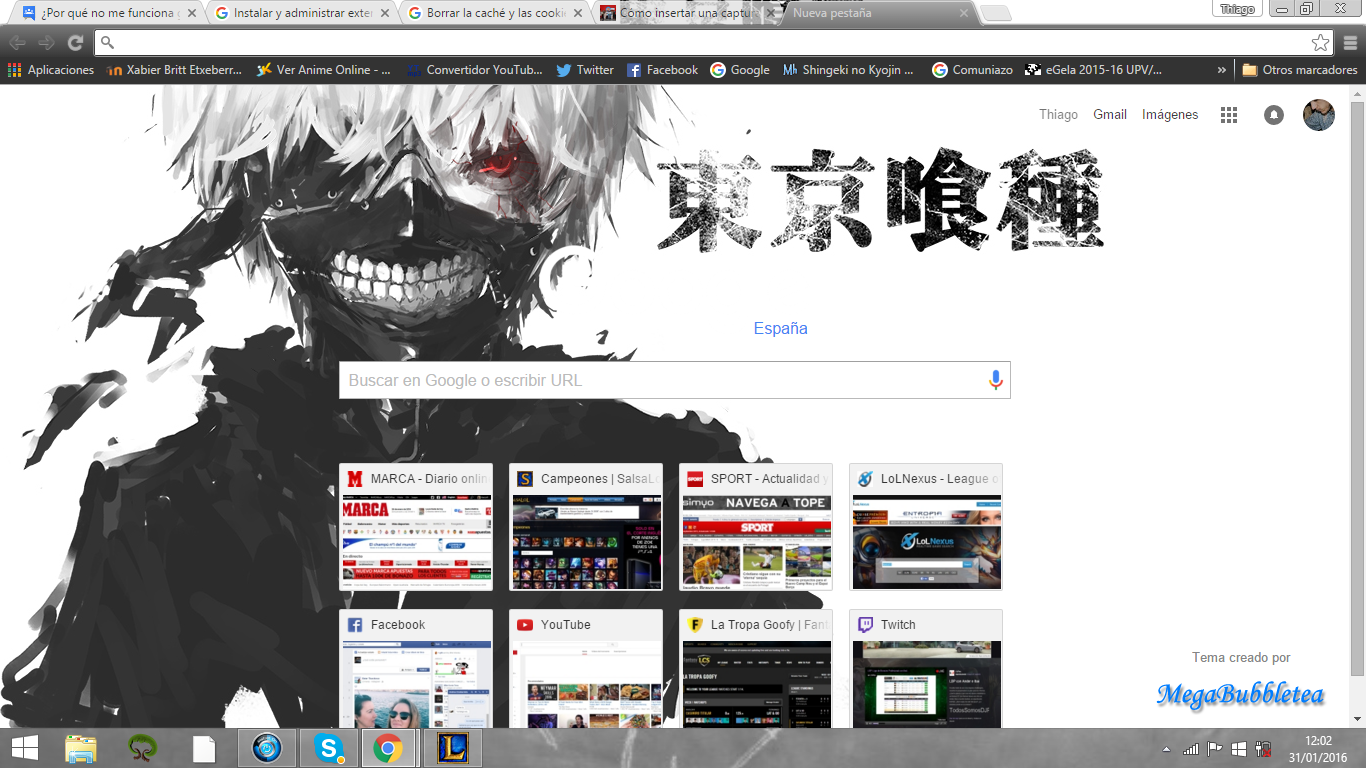Viewport: 1366px width, 768px height.
Task: Click the Thiago link on Google page
Action: pyautogui.click(x=1058, y=115)
